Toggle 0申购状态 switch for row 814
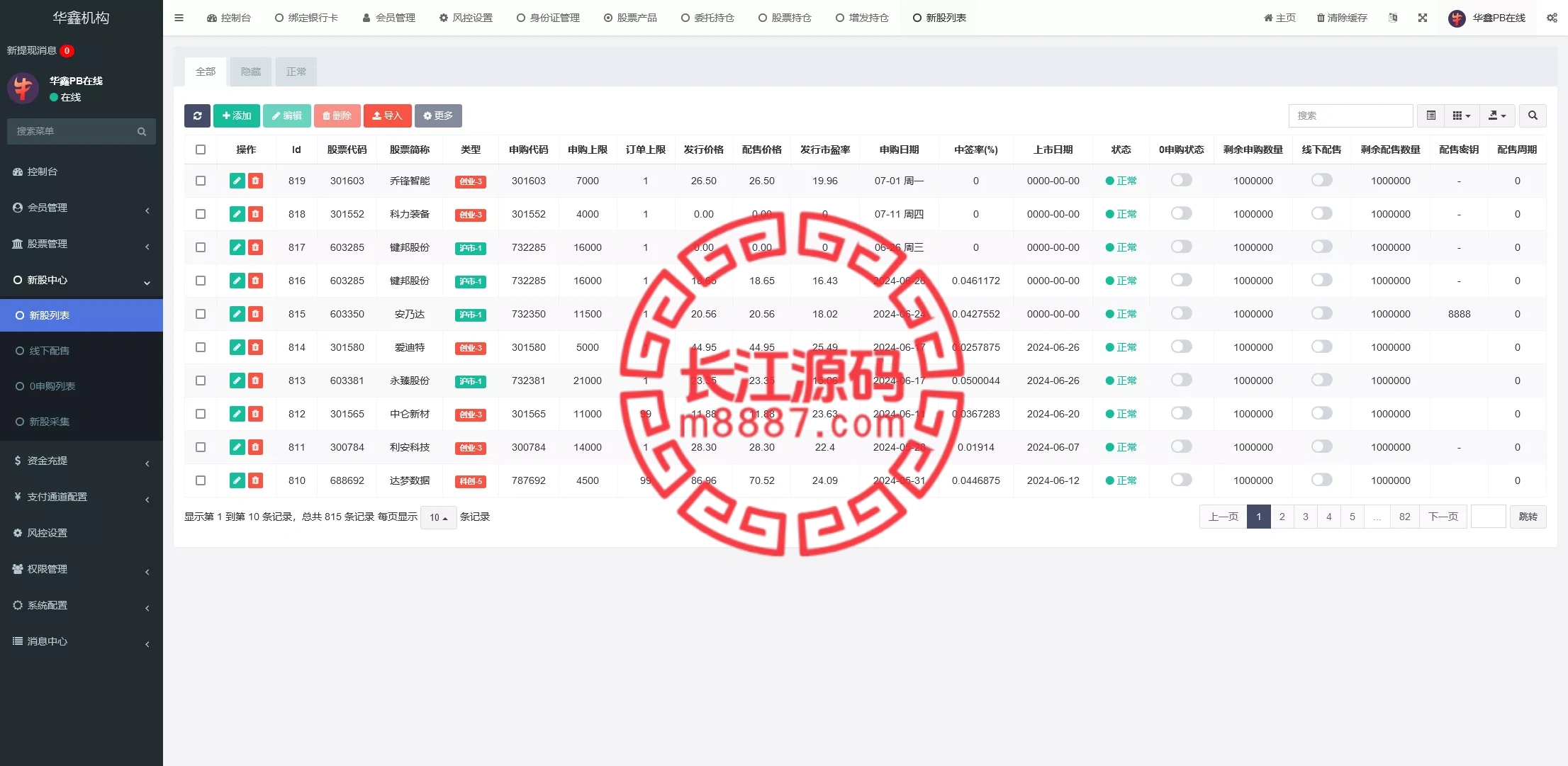1568x766 pixels. [x=1181, y=347]
